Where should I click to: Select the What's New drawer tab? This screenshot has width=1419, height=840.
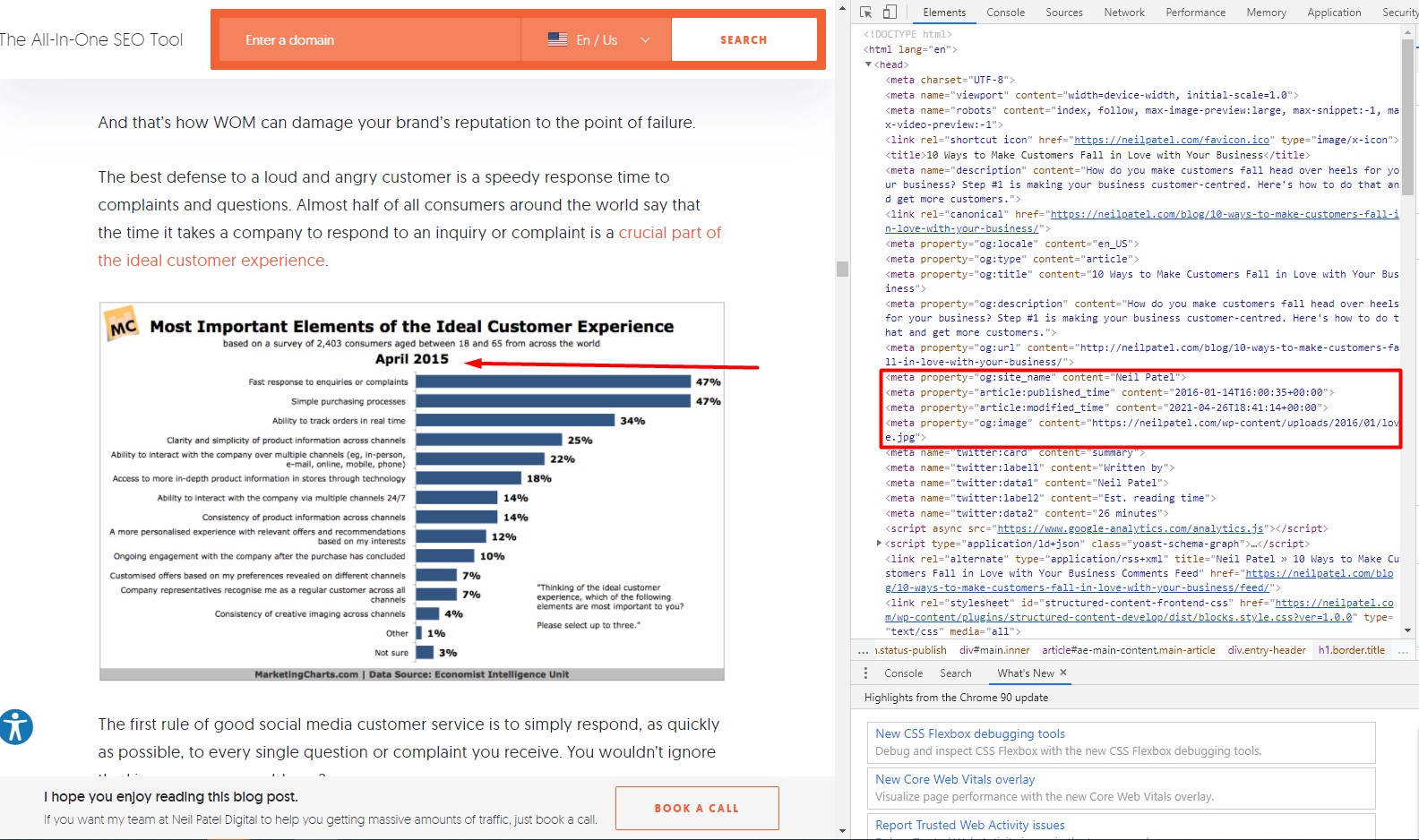[x=1026, y=673]
